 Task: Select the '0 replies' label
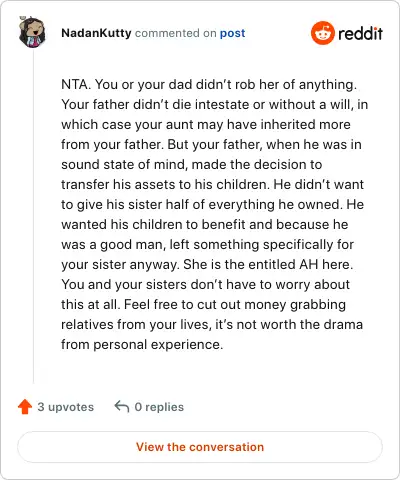point(159,407)
